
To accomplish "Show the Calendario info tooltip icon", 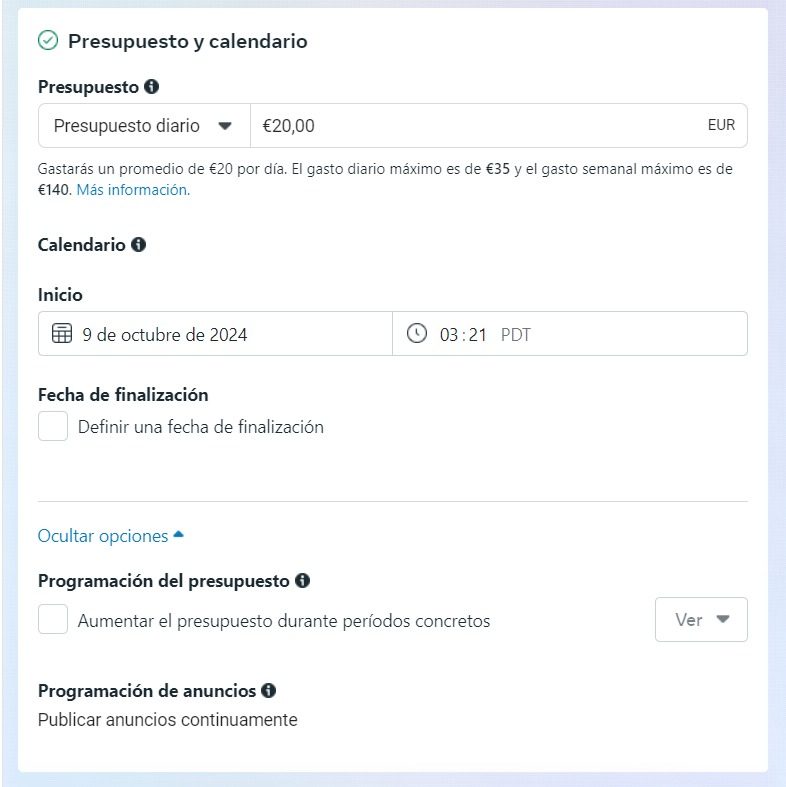I will coord(139,244).
